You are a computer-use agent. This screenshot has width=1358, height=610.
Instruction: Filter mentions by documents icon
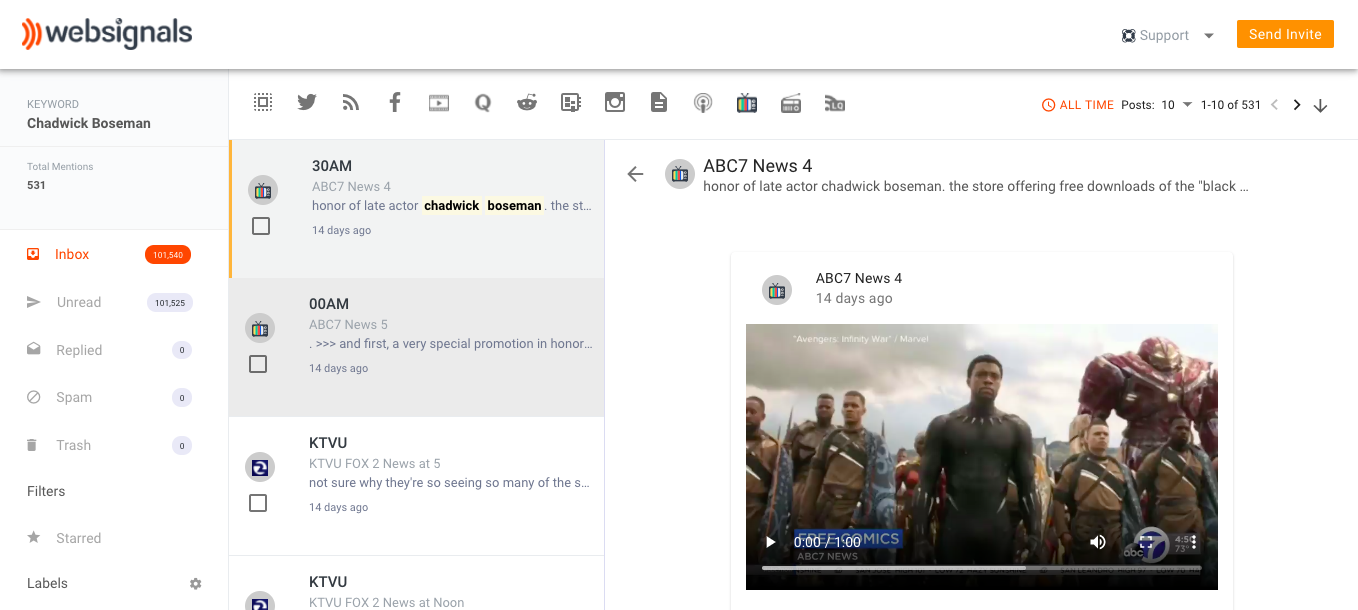(x=659, y=102)
